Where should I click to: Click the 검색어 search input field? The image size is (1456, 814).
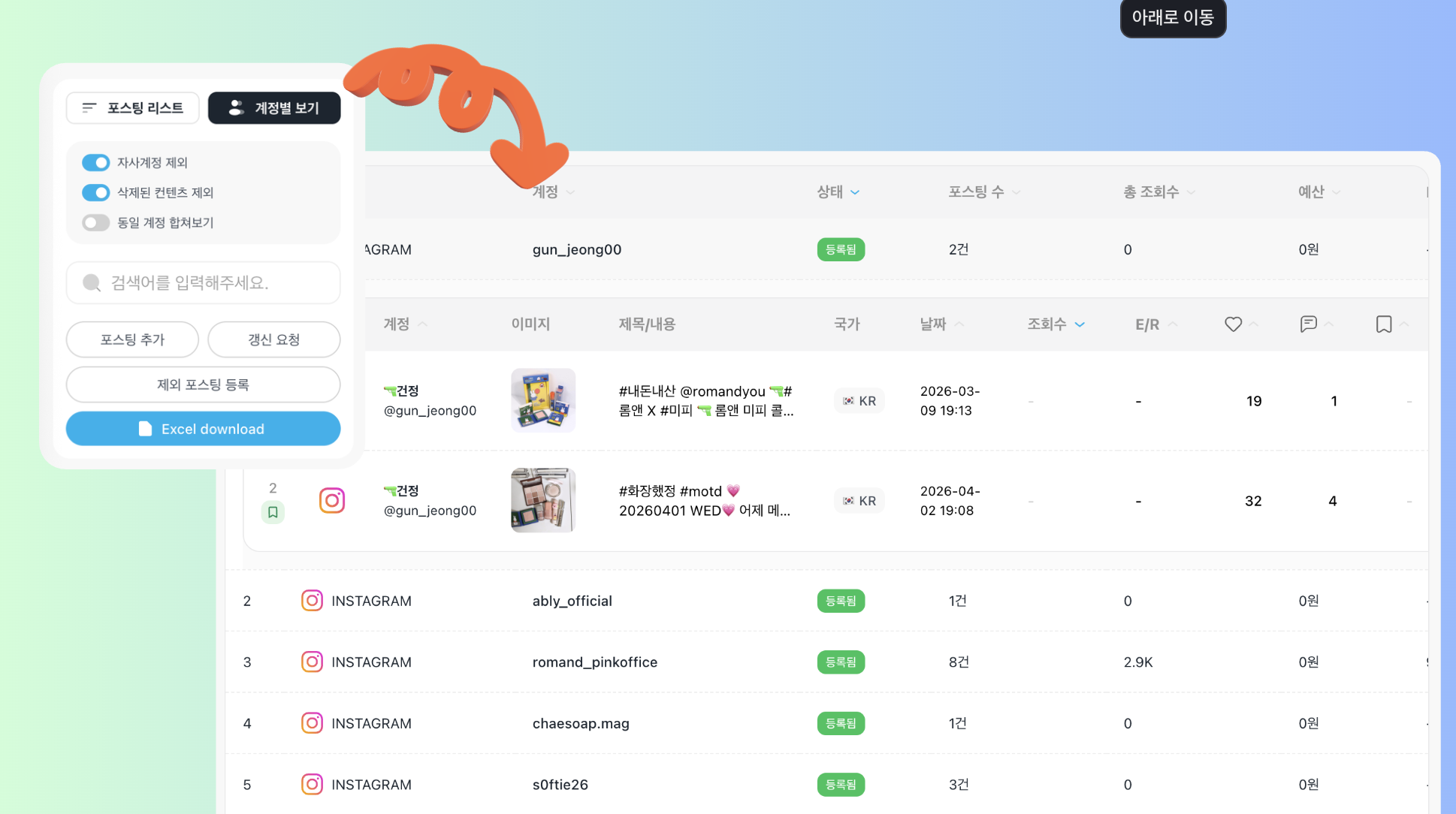tap(203, 283)
